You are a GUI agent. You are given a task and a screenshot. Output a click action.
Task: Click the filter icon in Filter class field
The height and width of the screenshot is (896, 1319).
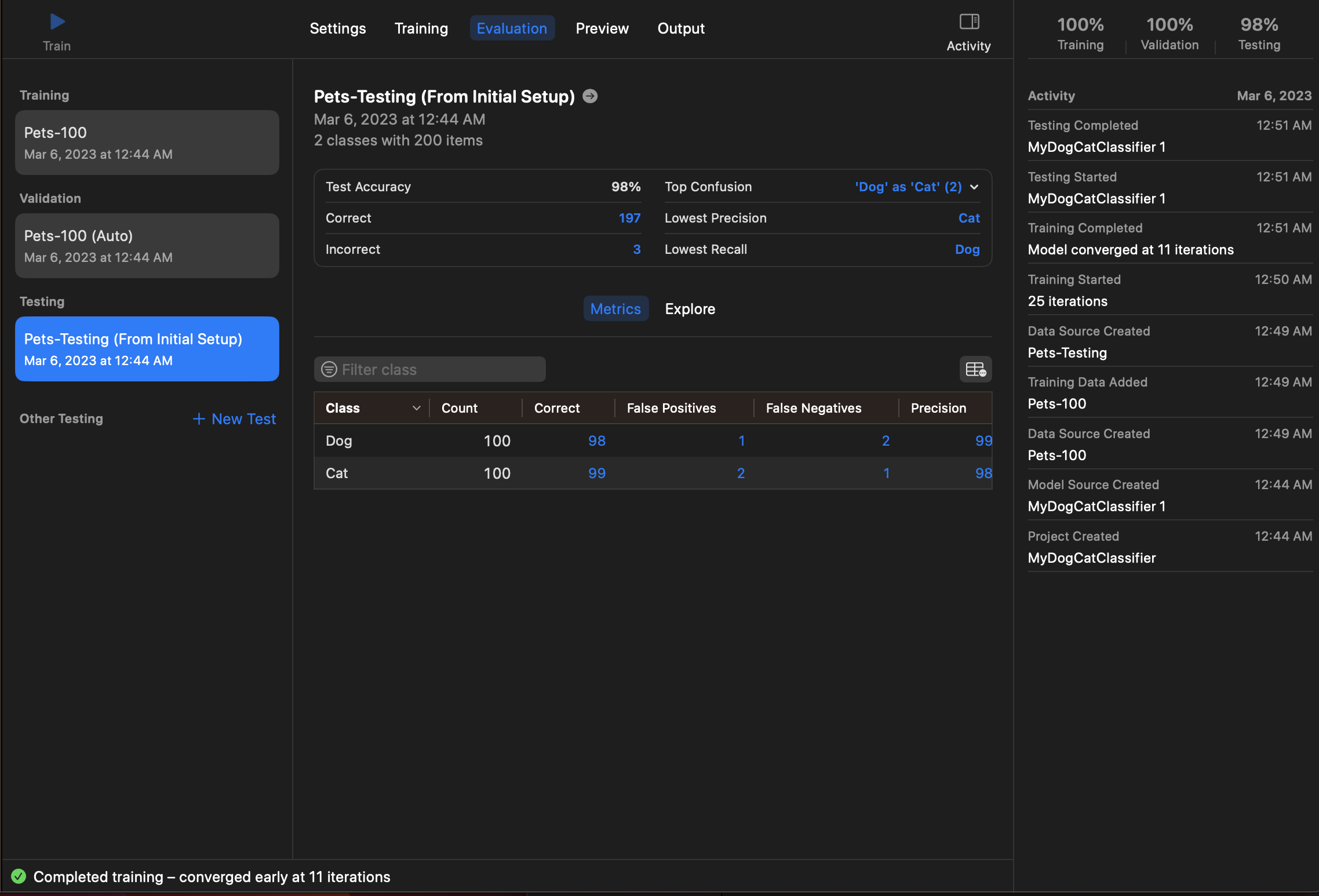click(x=329, y=369)
